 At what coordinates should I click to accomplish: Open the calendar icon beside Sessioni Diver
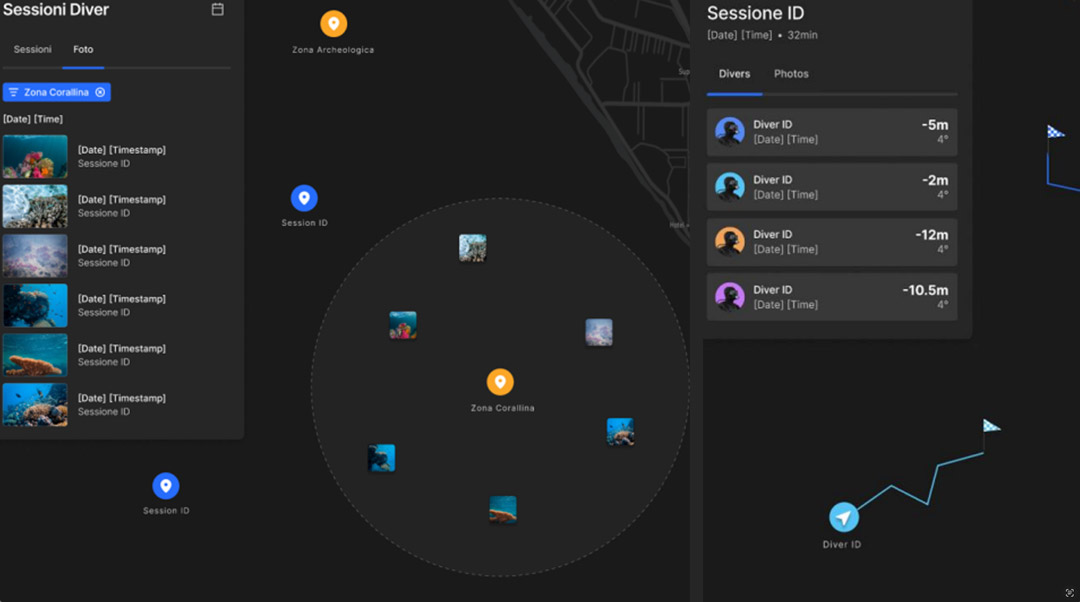tap(218, 10)
